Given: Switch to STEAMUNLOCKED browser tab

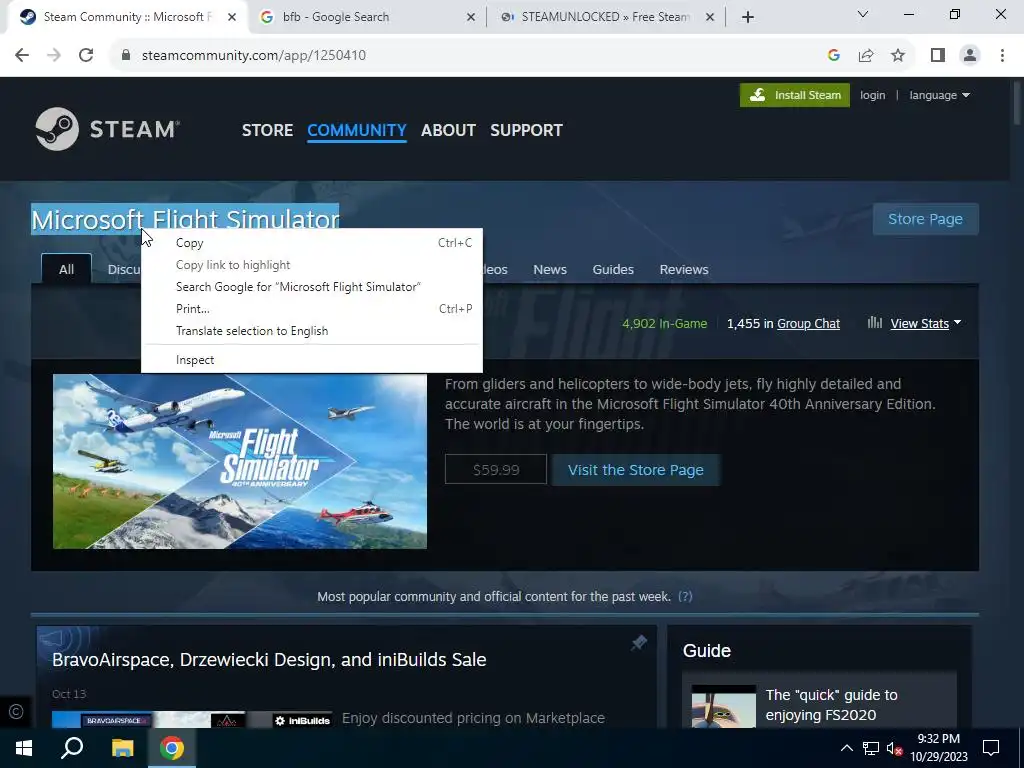Looking at the screenshot, I should pos(605,18).
